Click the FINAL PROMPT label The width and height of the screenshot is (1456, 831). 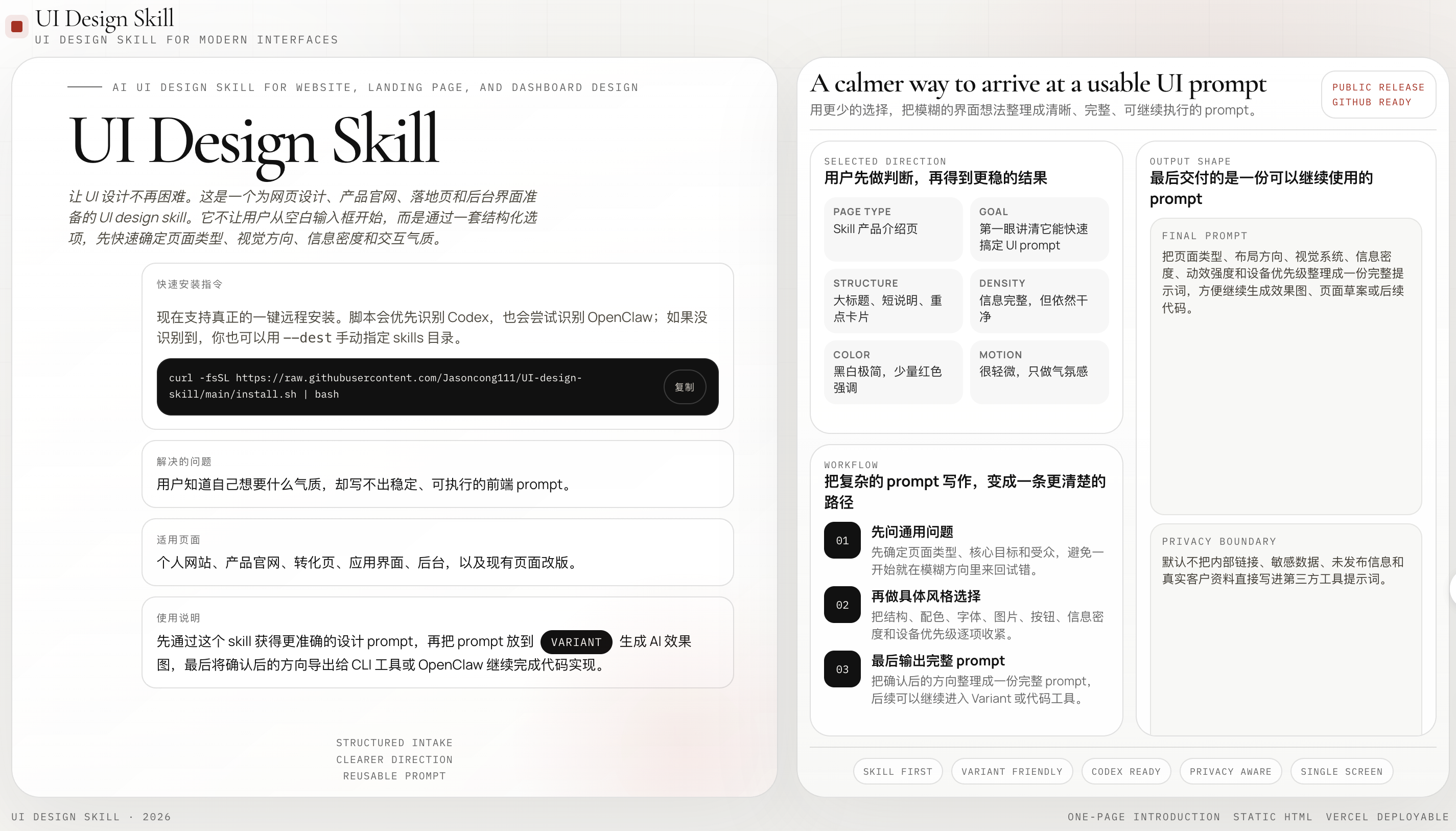click(1205, 236)
